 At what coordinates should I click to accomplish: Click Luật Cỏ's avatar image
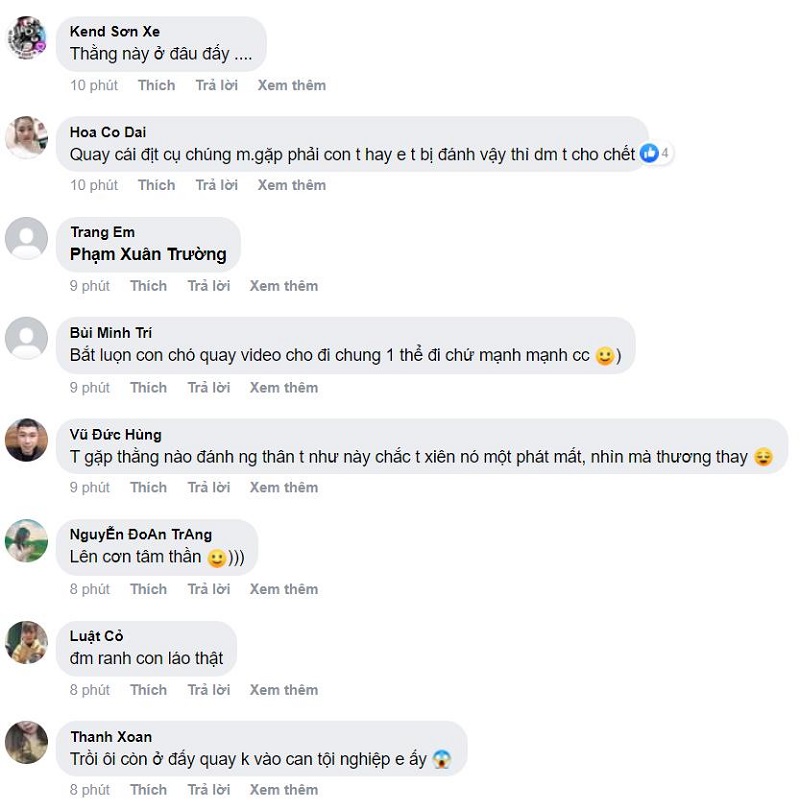tap(26, 642)
